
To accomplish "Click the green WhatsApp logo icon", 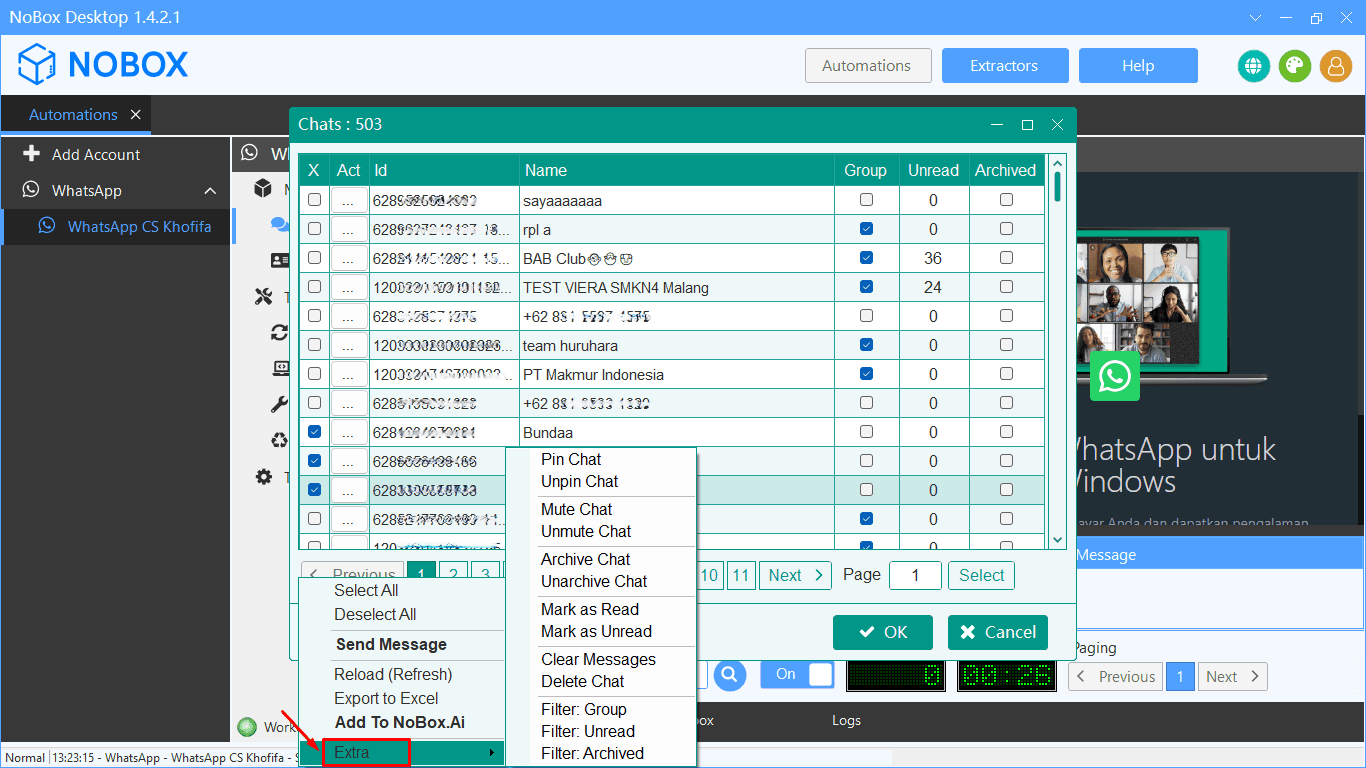I will 1114,376.
